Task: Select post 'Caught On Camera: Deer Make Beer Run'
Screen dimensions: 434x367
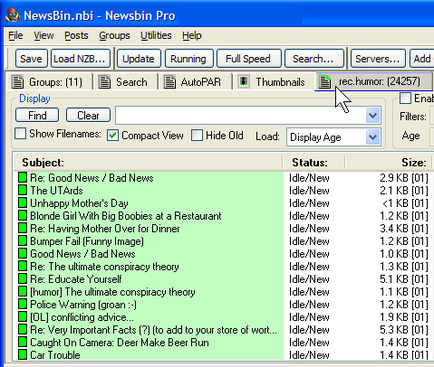Action: click(120, 342)
